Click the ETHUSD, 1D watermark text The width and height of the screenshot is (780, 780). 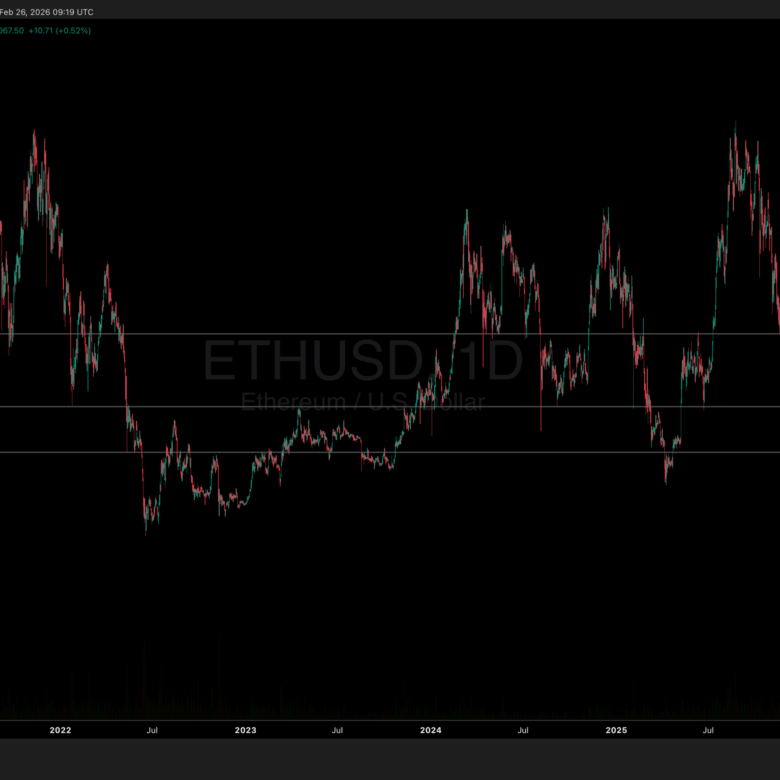click(x=362, y=361)
